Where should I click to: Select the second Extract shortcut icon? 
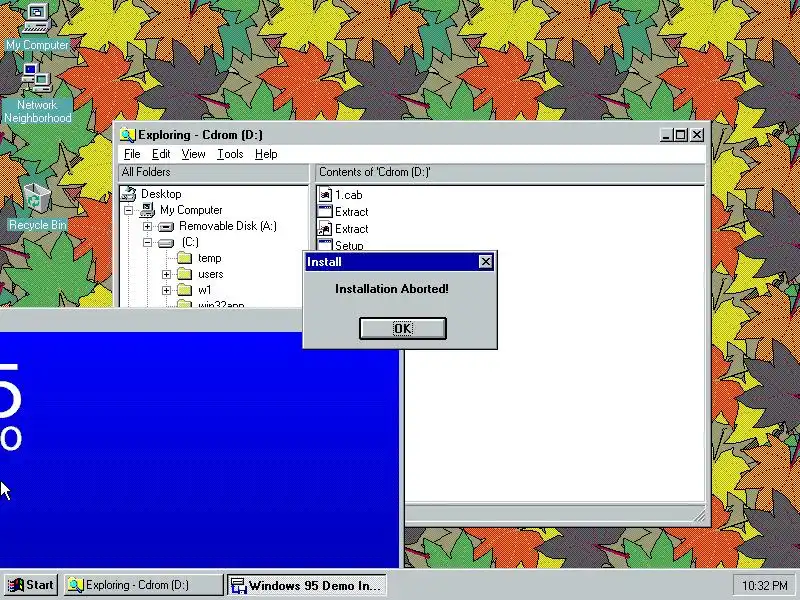click(325, 229)
